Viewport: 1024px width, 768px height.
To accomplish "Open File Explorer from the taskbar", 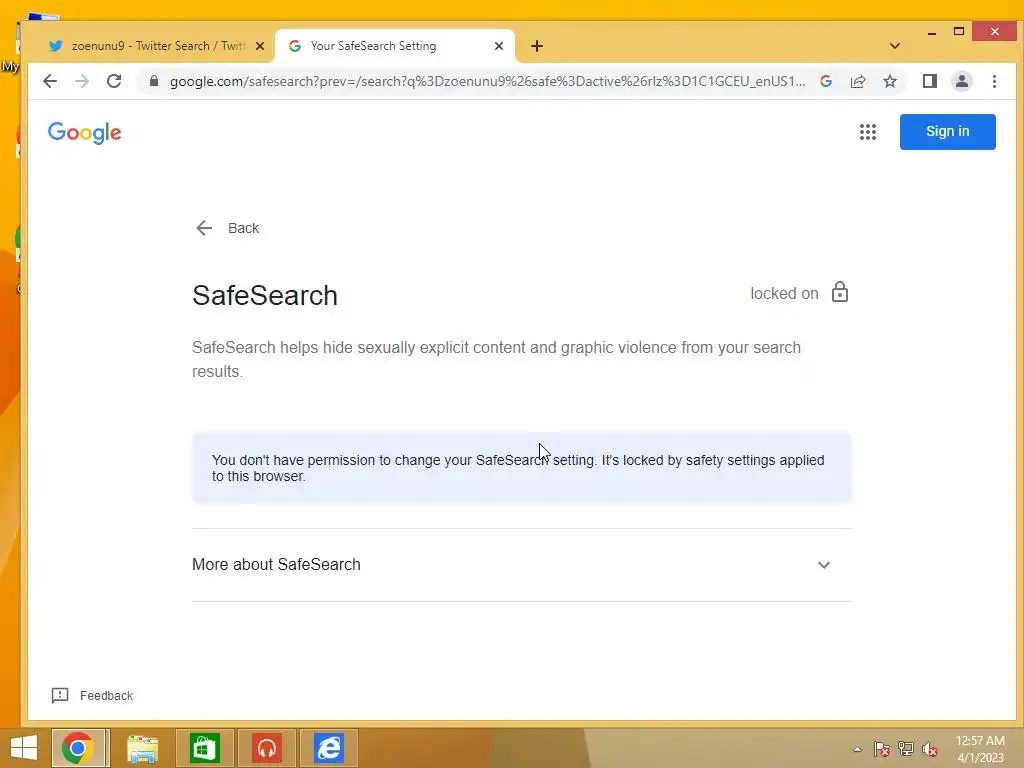I will (142, 748).
